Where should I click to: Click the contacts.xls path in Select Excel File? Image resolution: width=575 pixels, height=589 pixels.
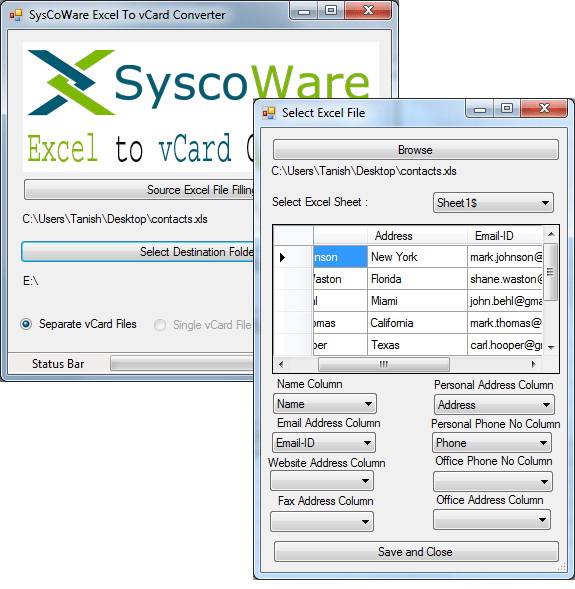[x=364, y=171]
